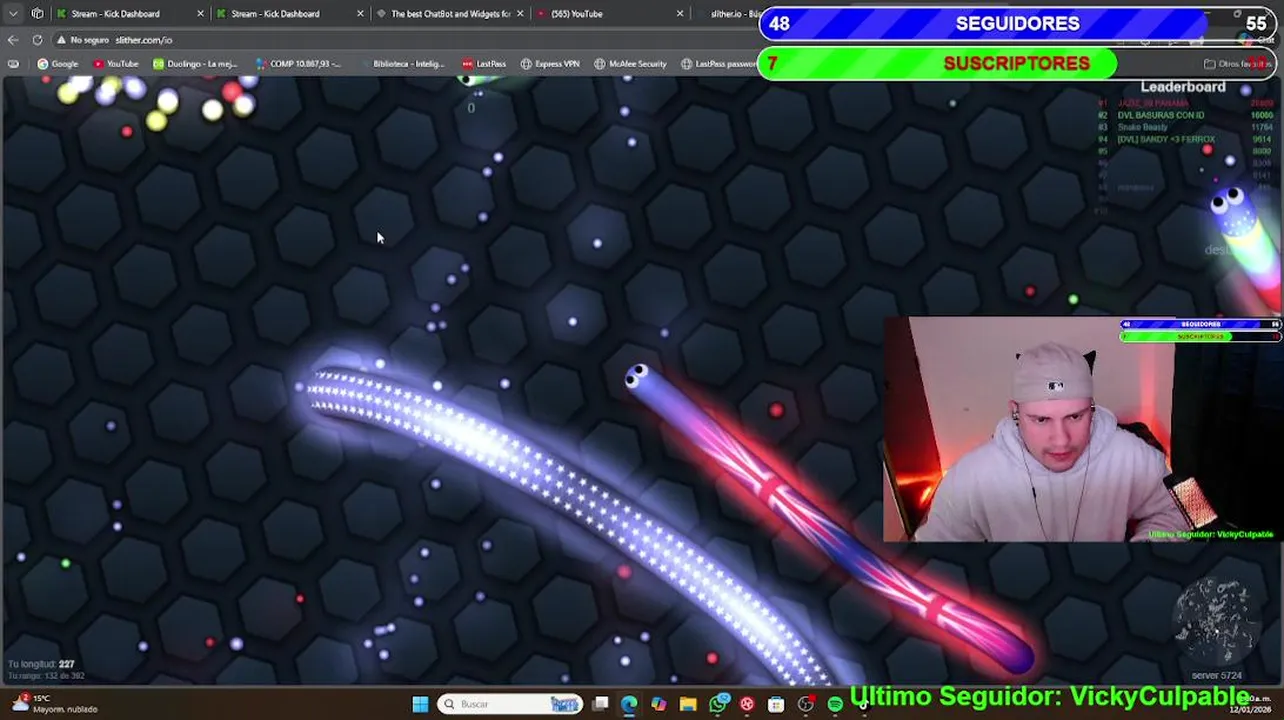Open the YouTube bookmark
The width and height of the screenshot is (1284, 720).
pyautogui.click(x=115, y=64)
